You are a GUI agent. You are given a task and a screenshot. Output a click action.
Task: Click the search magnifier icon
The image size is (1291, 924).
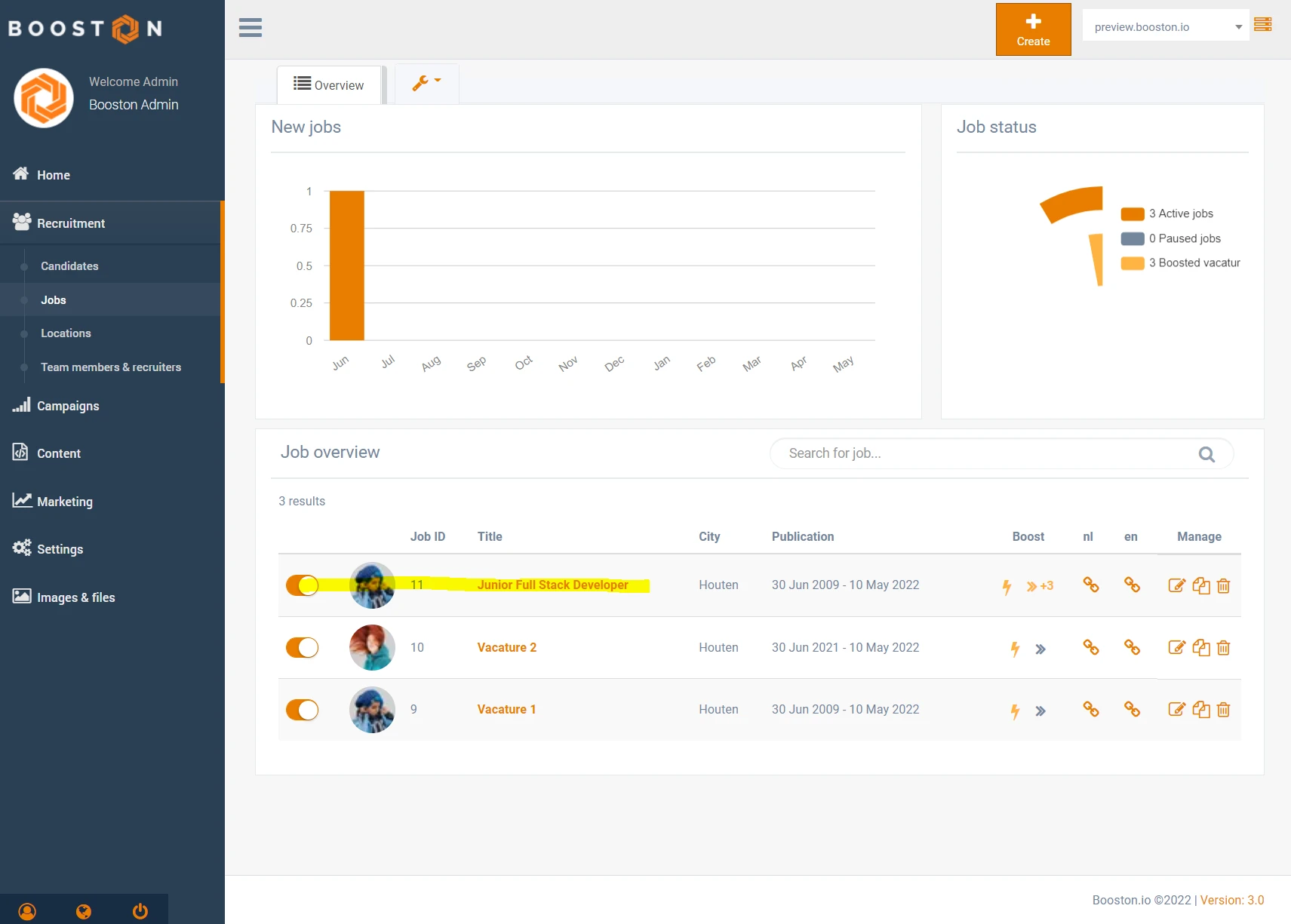(x=1206, y=454)
